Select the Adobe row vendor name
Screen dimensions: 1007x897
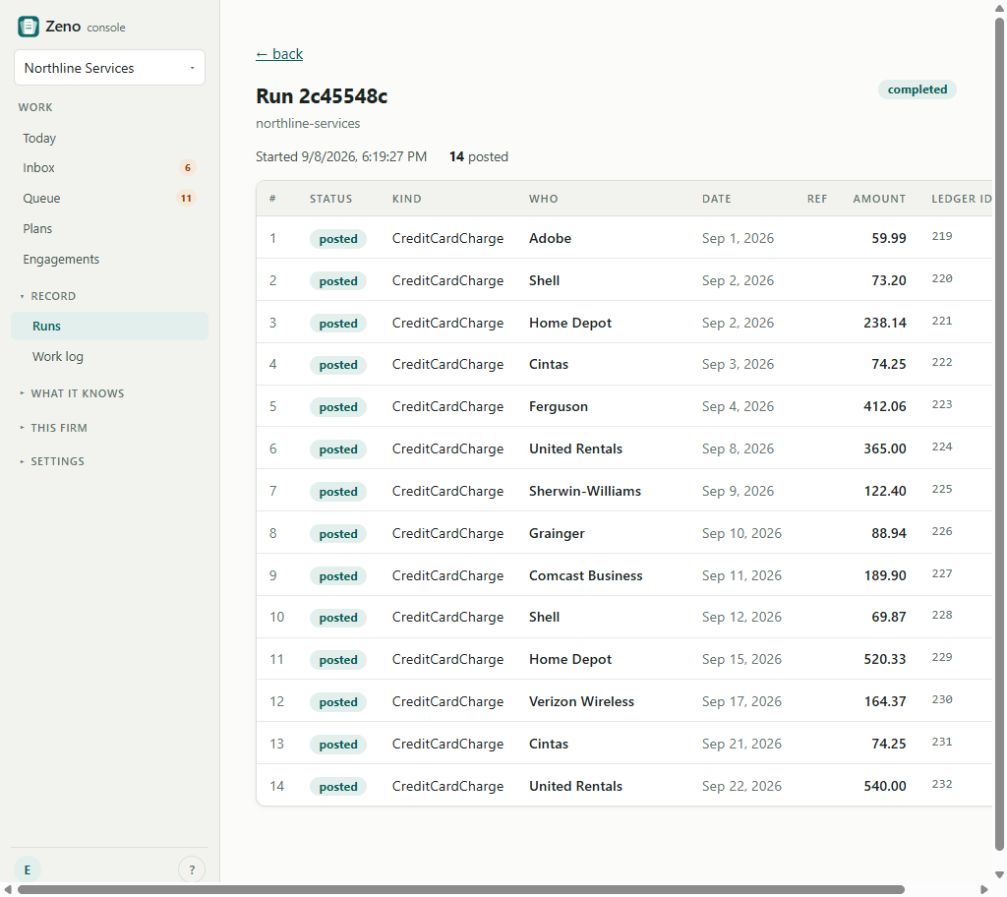point(550,238)
